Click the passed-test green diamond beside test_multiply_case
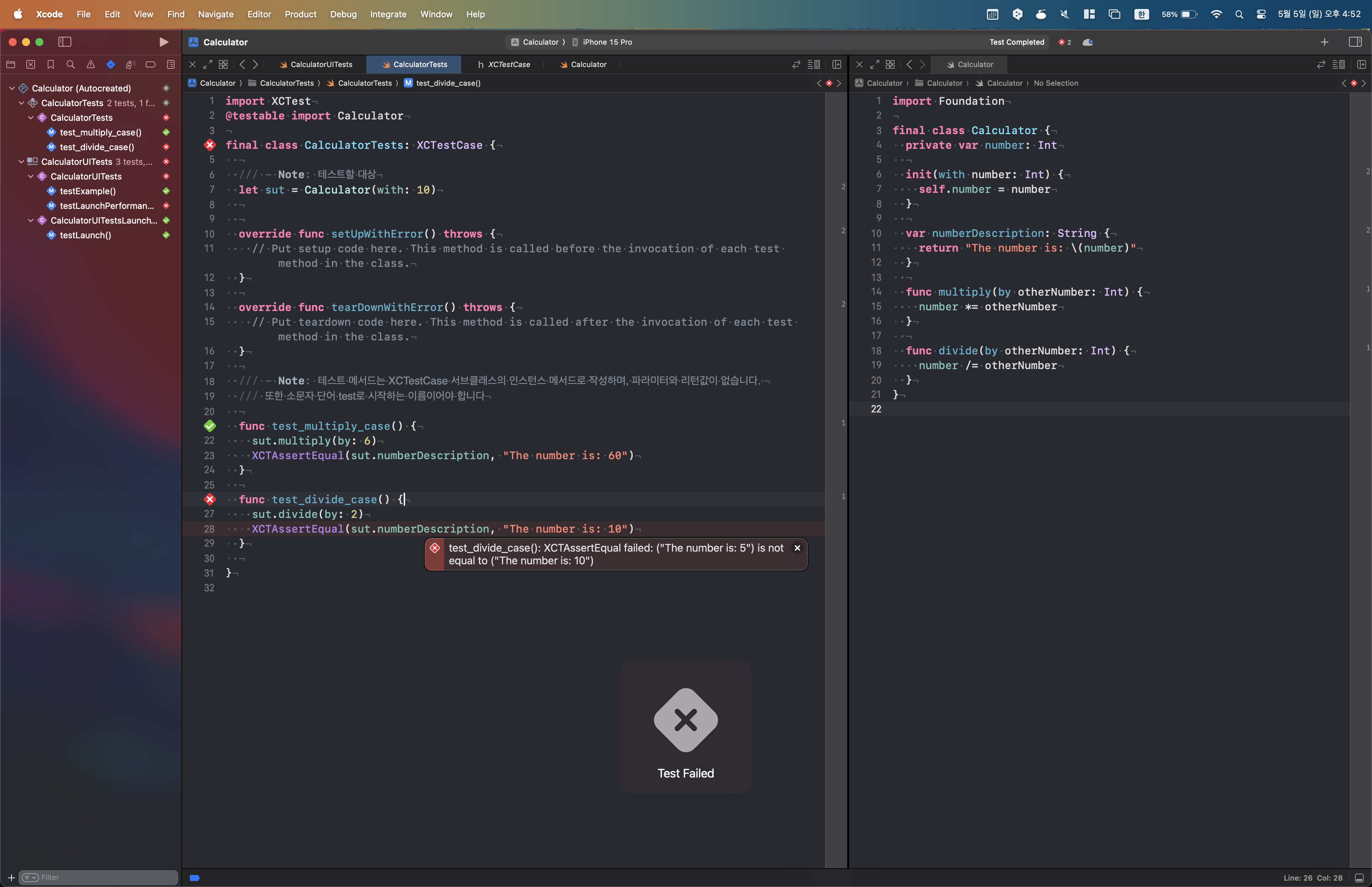1372x887 pixels. click(210, 426)
